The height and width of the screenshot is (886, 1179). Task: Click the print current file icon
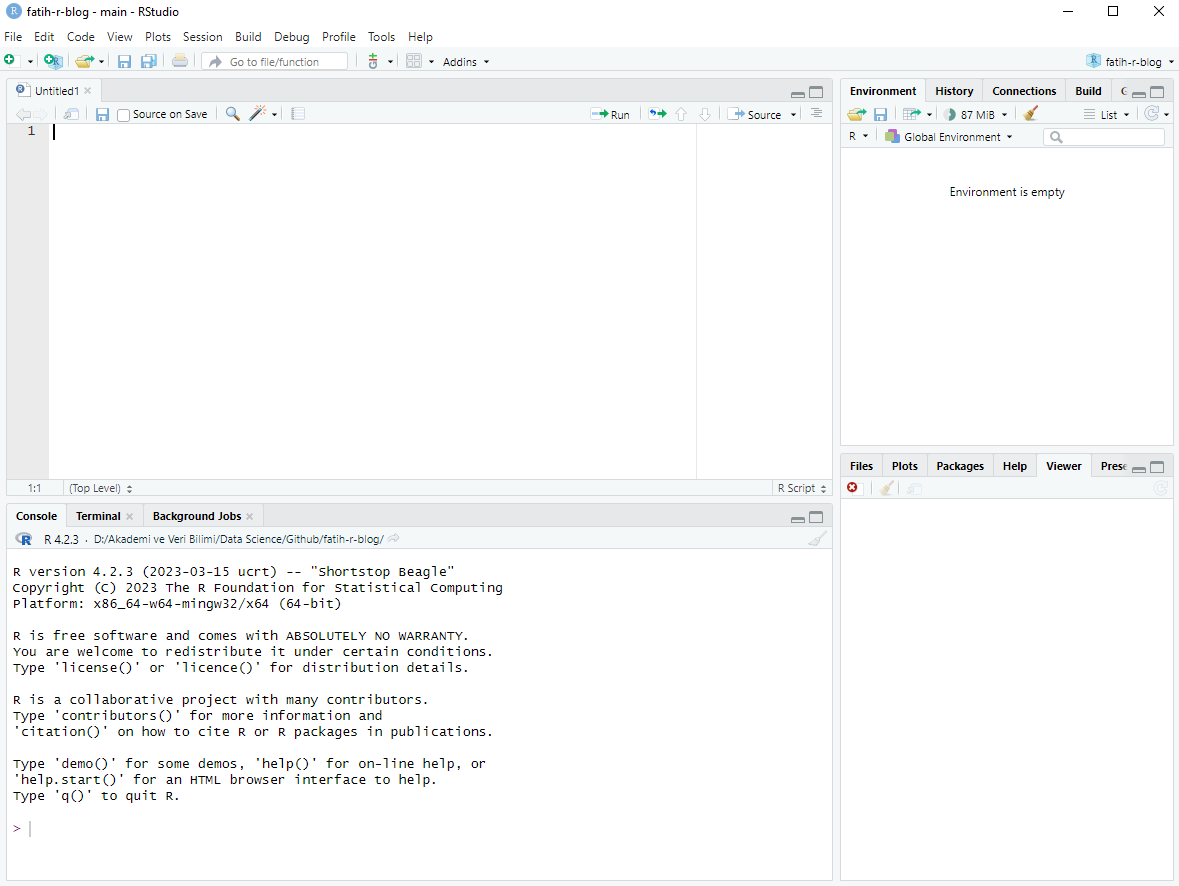[x=179, y=61]
